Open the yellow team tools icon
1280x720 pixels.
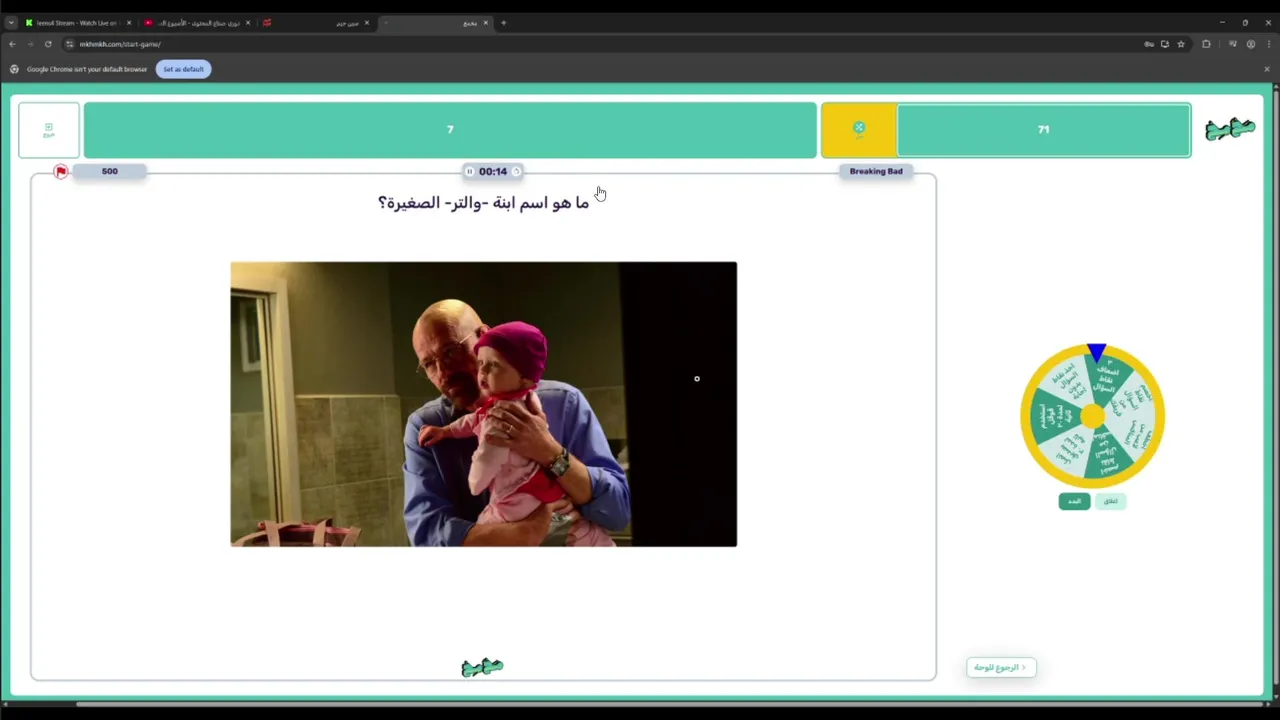(859, 129)
